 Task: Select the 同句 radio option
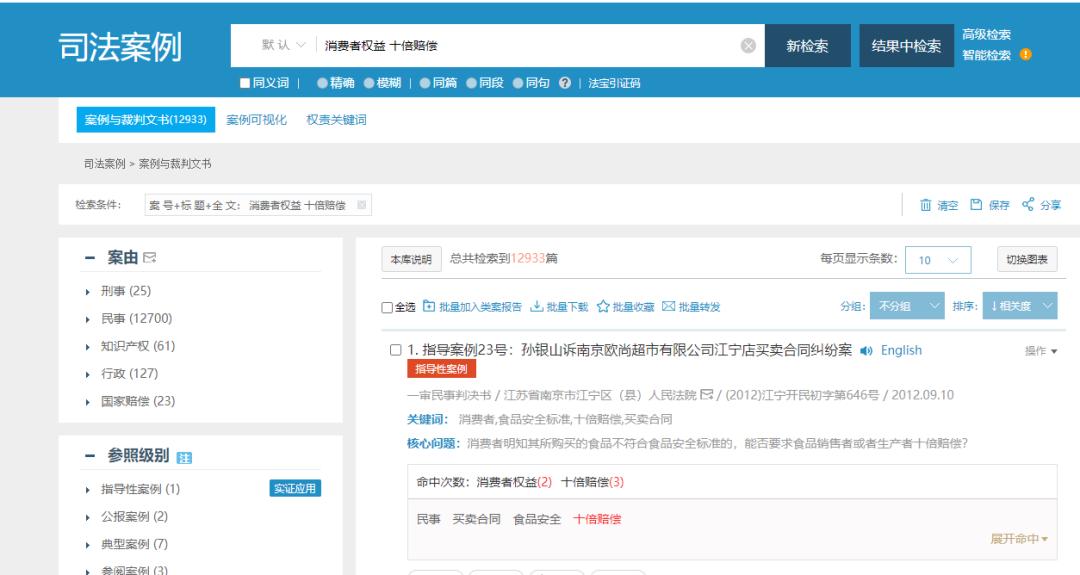[517, 83]
